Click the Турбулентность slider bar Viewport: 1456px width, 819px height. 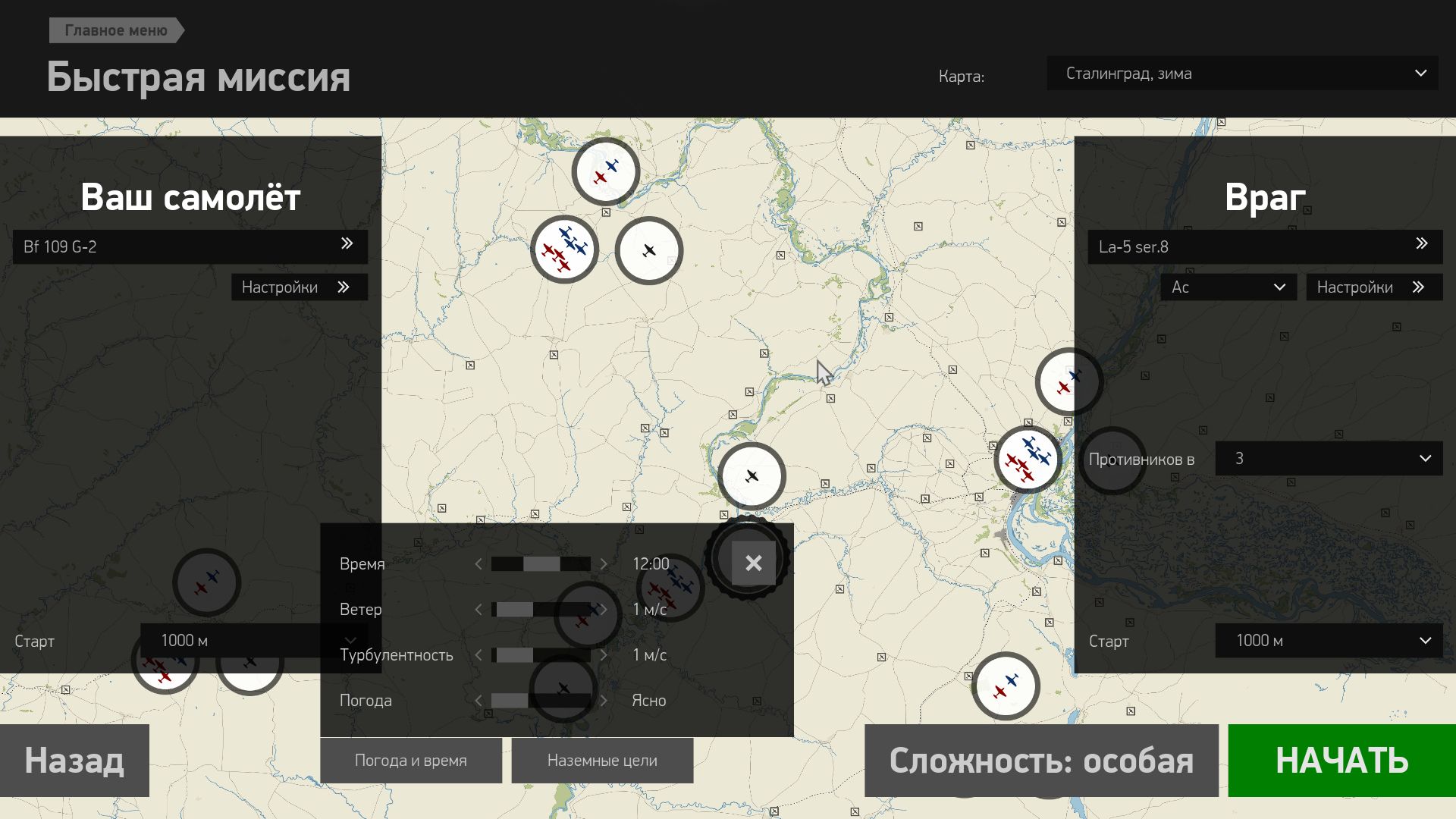(541, 655)
